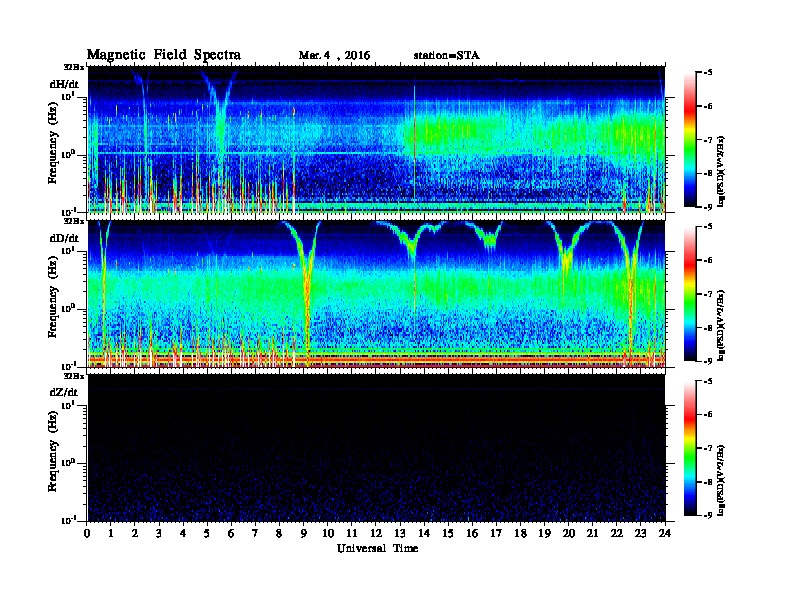This screenshot has height=612, width=792.
Task: Select the "Mar. 4, 2016" date label
Action: 334,56
